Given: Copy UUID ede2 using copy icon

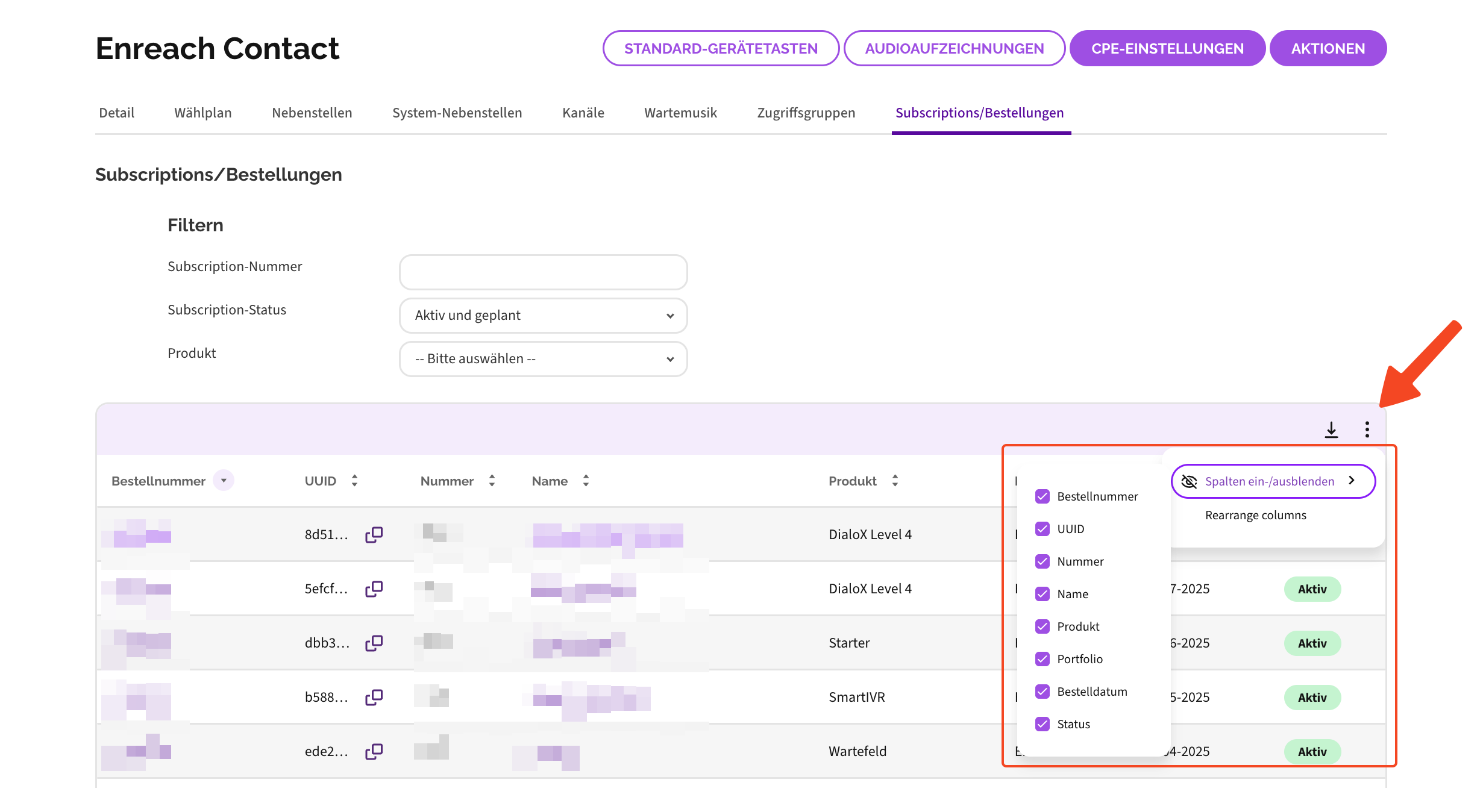Looking at the screenshot, I should 374,751.
